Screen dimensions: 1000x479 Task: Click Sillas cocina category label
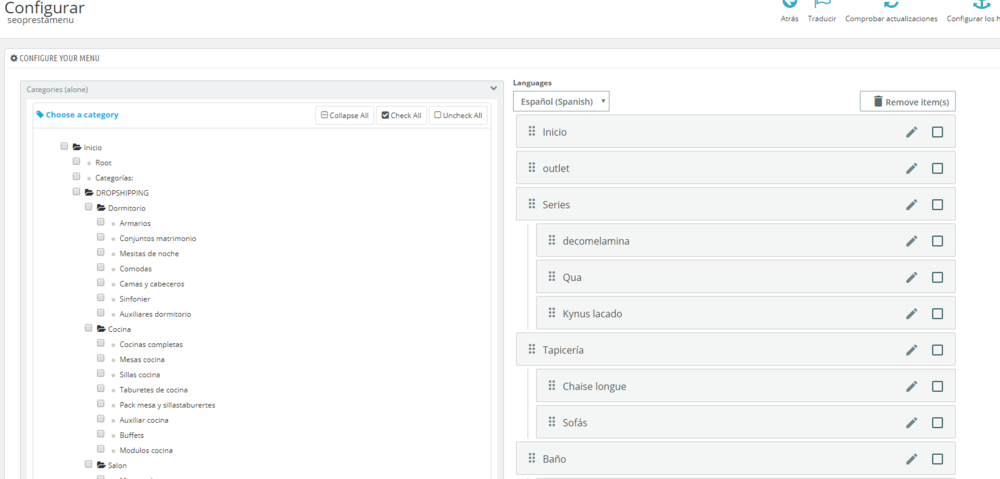pyautogui.click(x=140, y=375)
